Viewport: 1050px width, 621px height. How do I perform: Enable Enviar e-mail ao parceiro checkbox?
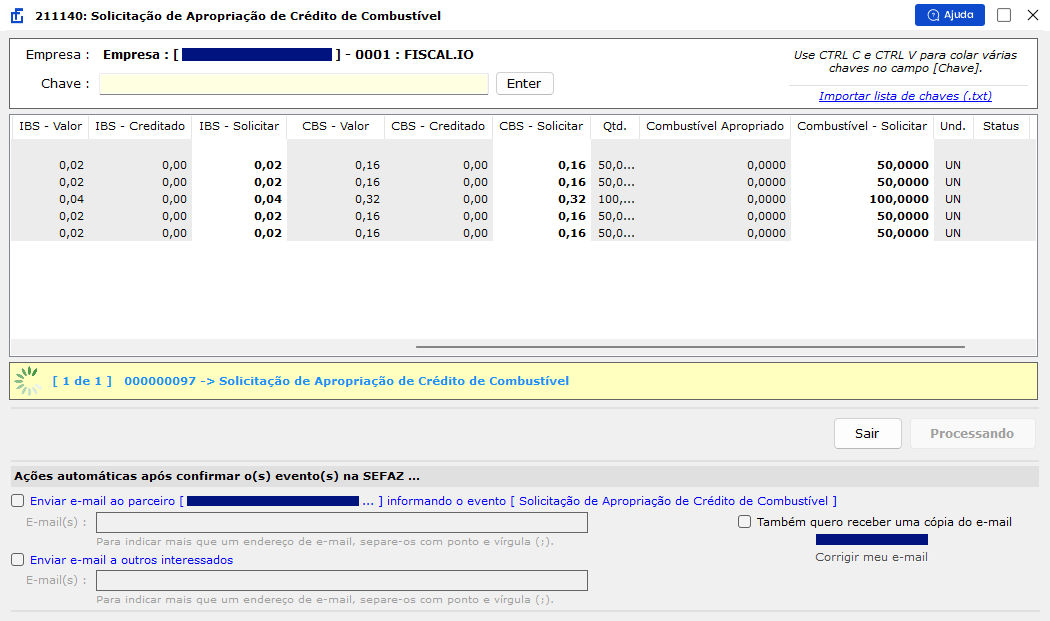pos(17,500)
